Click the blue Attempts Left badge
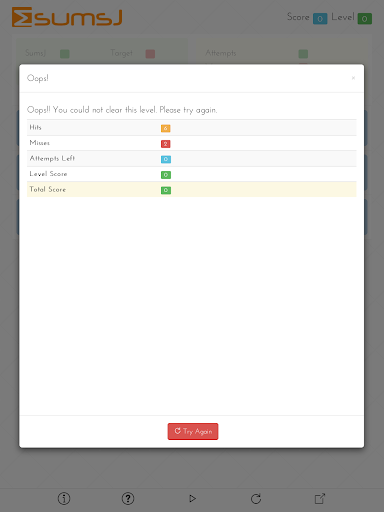The height and width of the screenshot is (512, 384). coord(166,159)
